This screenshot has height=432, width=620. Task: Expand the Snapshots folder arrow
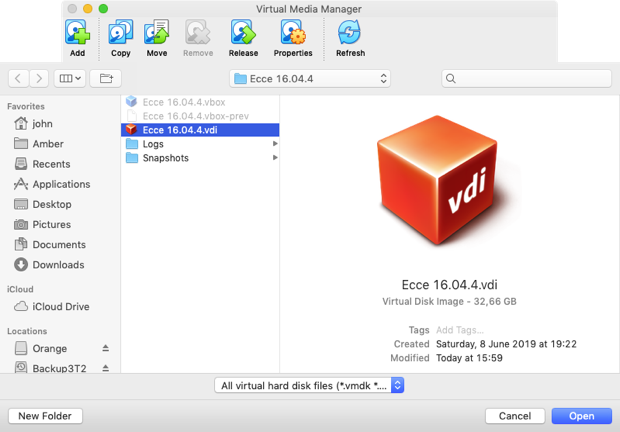coord(275,157)
